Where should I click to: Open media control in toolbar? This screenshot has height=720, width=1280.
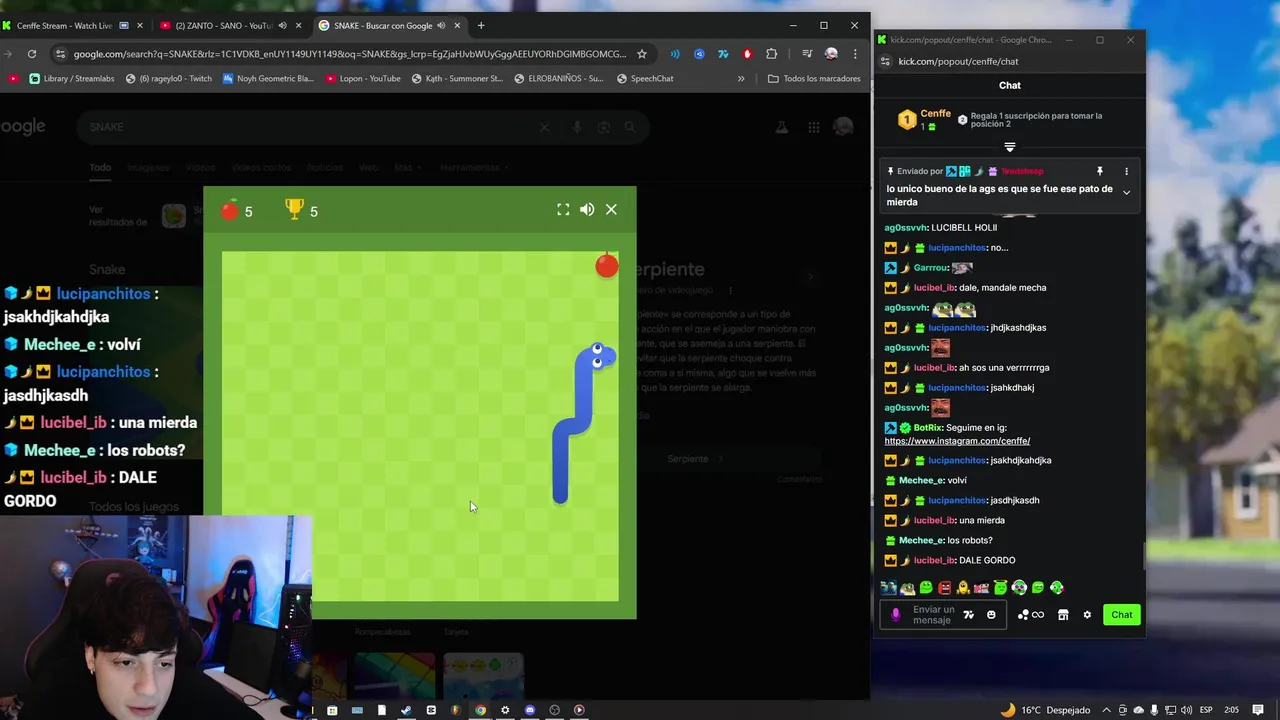click(x=807, y=54)
